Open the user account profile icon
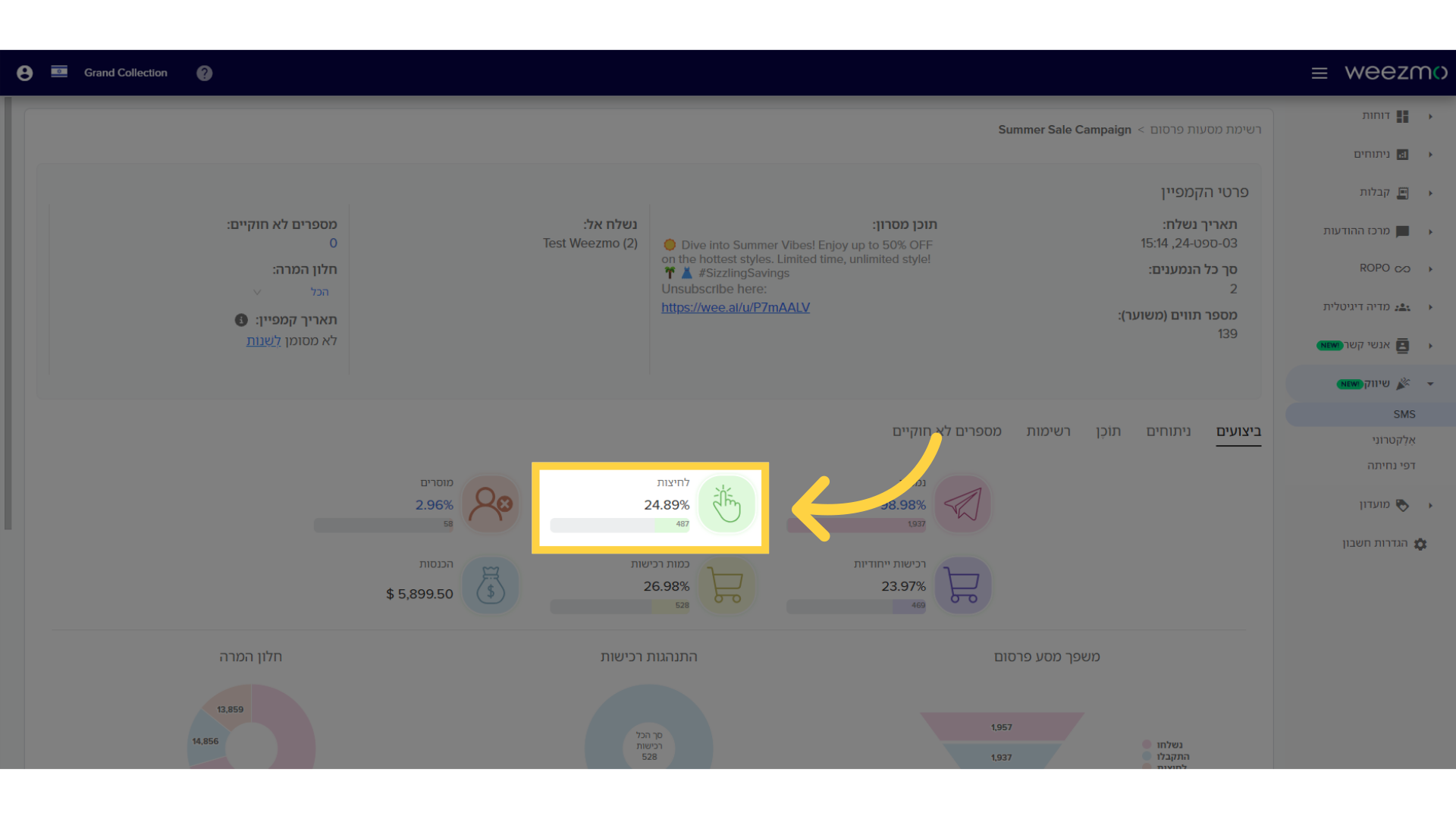Image resolution: width=1456 pixels, height=819 pixels. [25, 73]
